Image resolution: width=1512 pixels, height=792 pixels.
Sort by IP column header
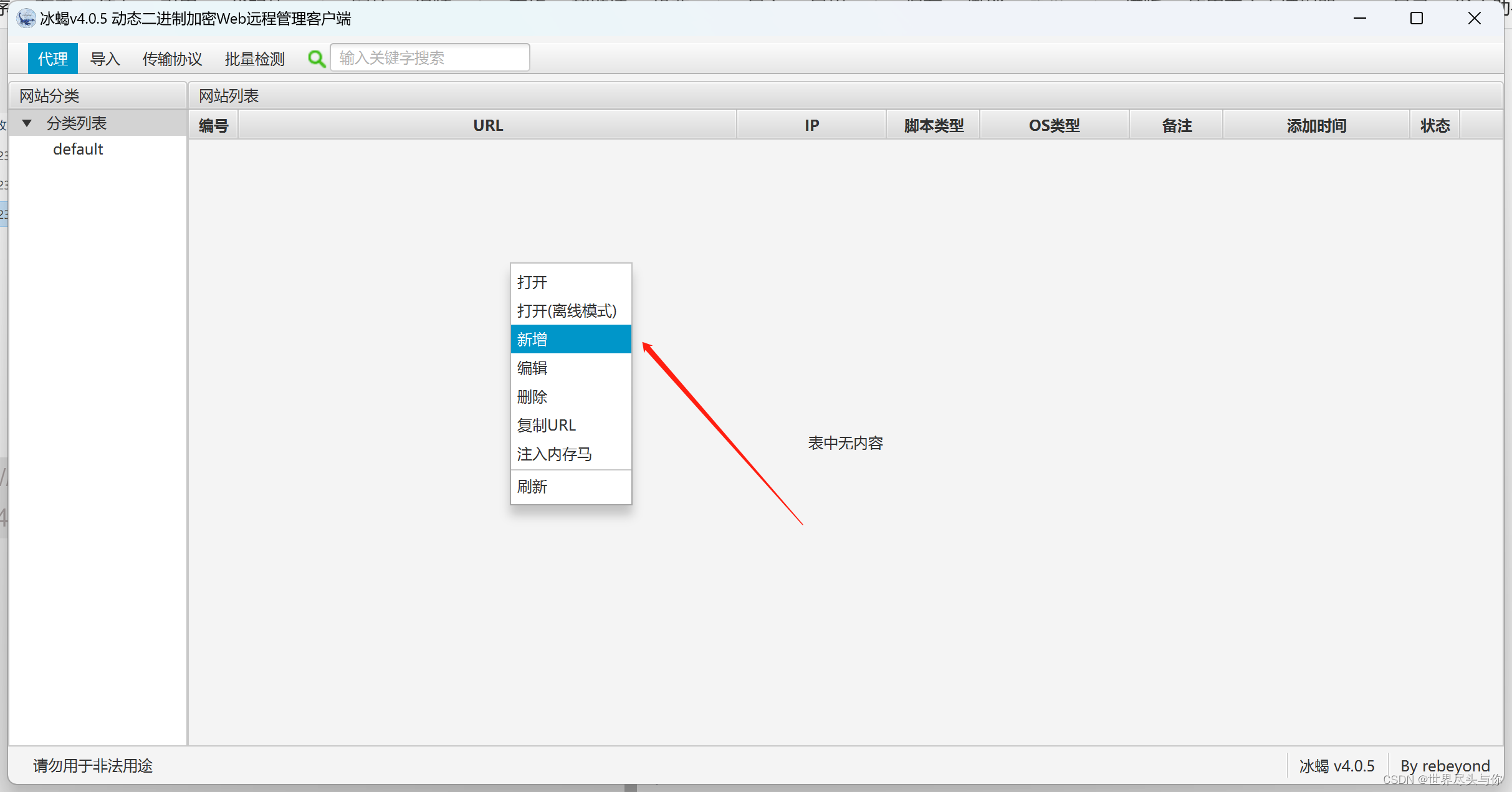[x=811, y=125]
